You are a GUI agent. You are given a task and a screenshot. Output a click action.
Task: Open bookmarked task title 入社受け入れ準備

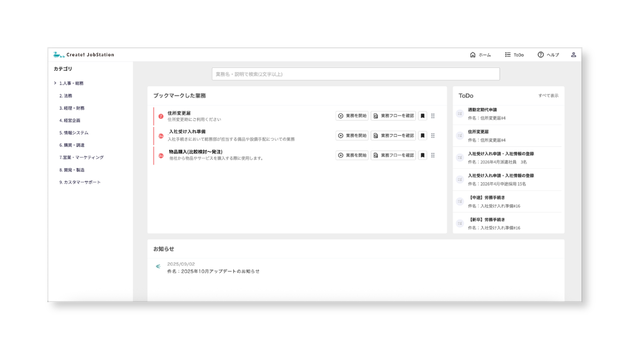tap(187, 132)
